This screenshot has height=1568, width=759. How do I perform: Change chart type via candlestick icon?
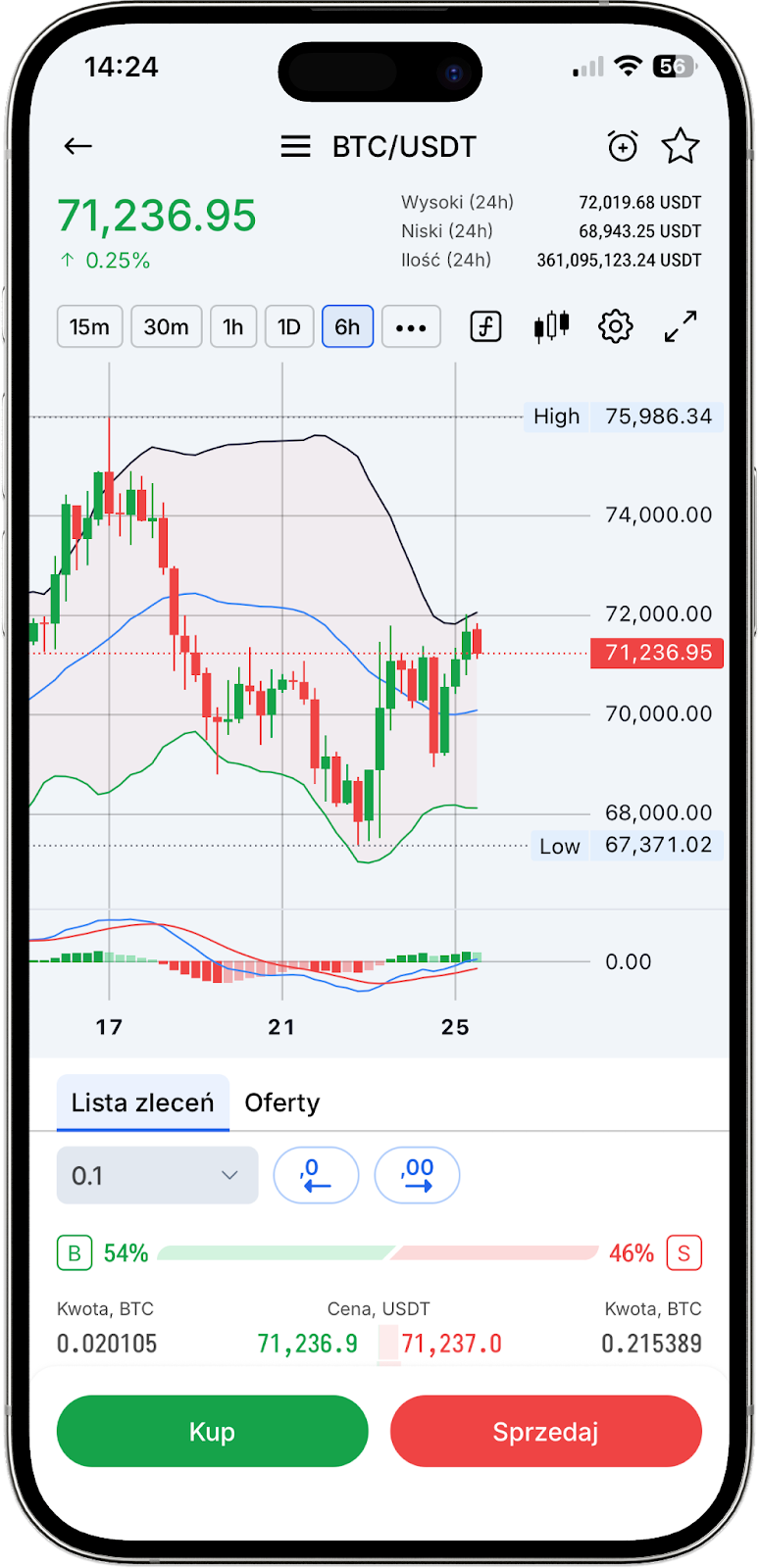coord(551,326)
